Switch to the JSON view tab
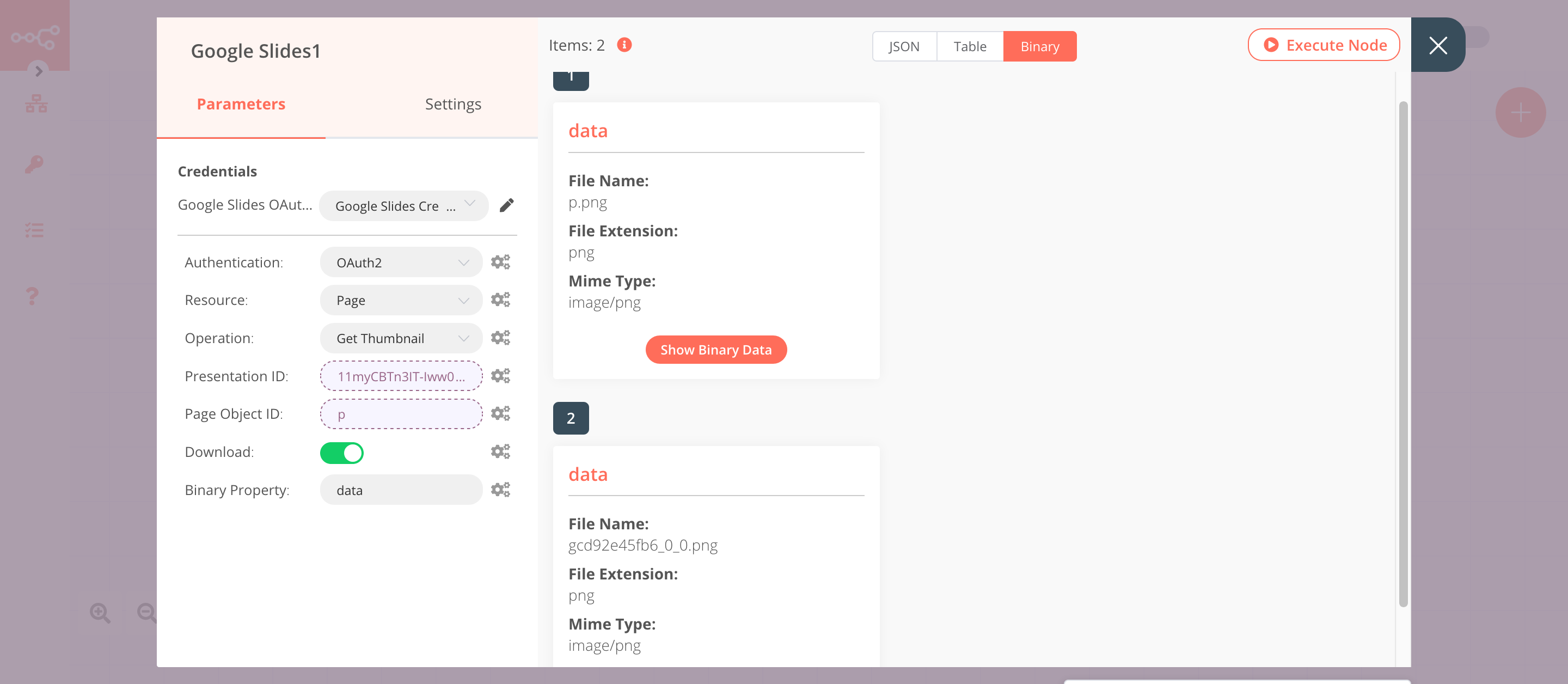1568x684 pixels. [x=902, y=45]
